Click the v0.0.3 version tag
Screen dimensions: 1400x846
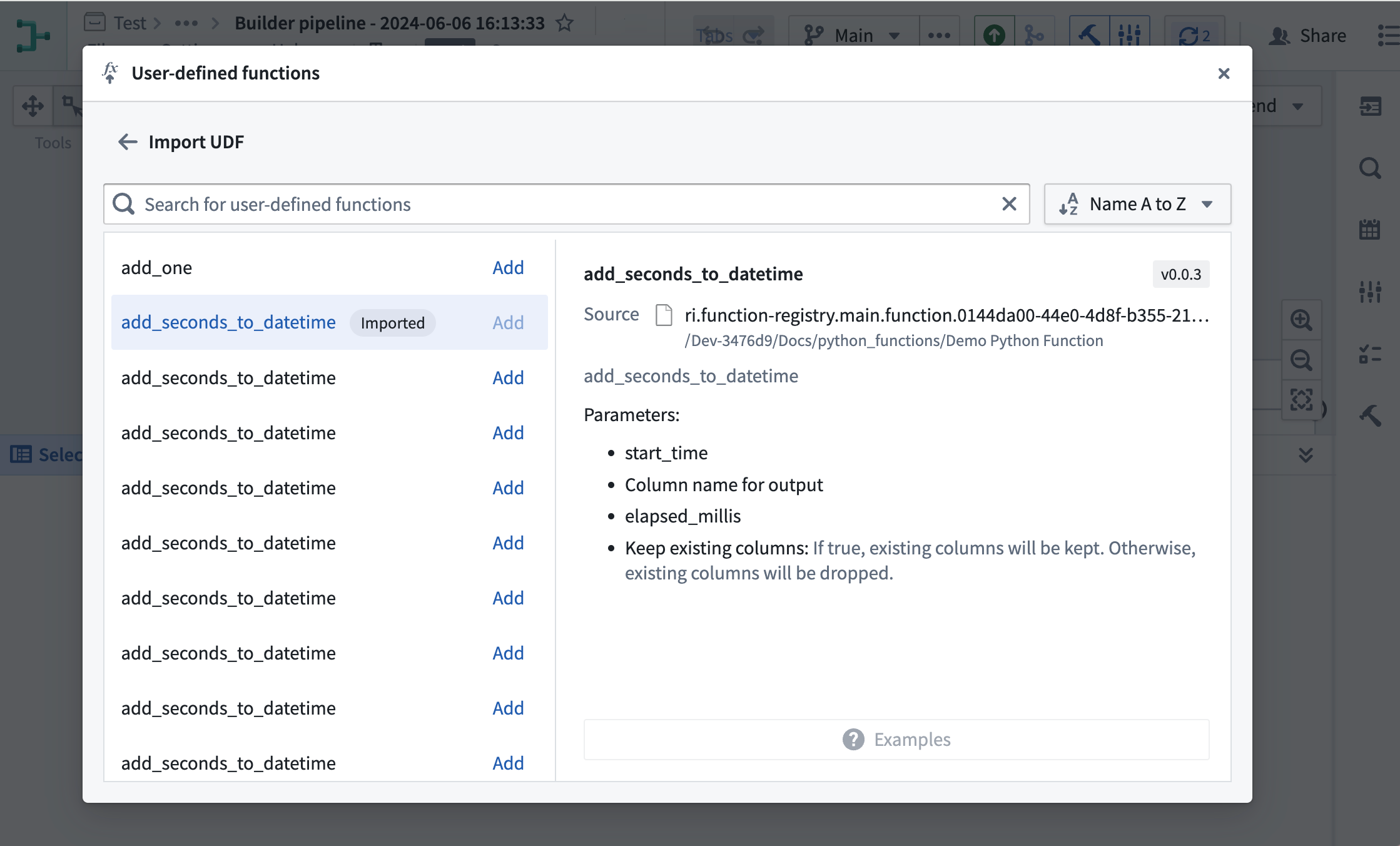pos(1180,274)
